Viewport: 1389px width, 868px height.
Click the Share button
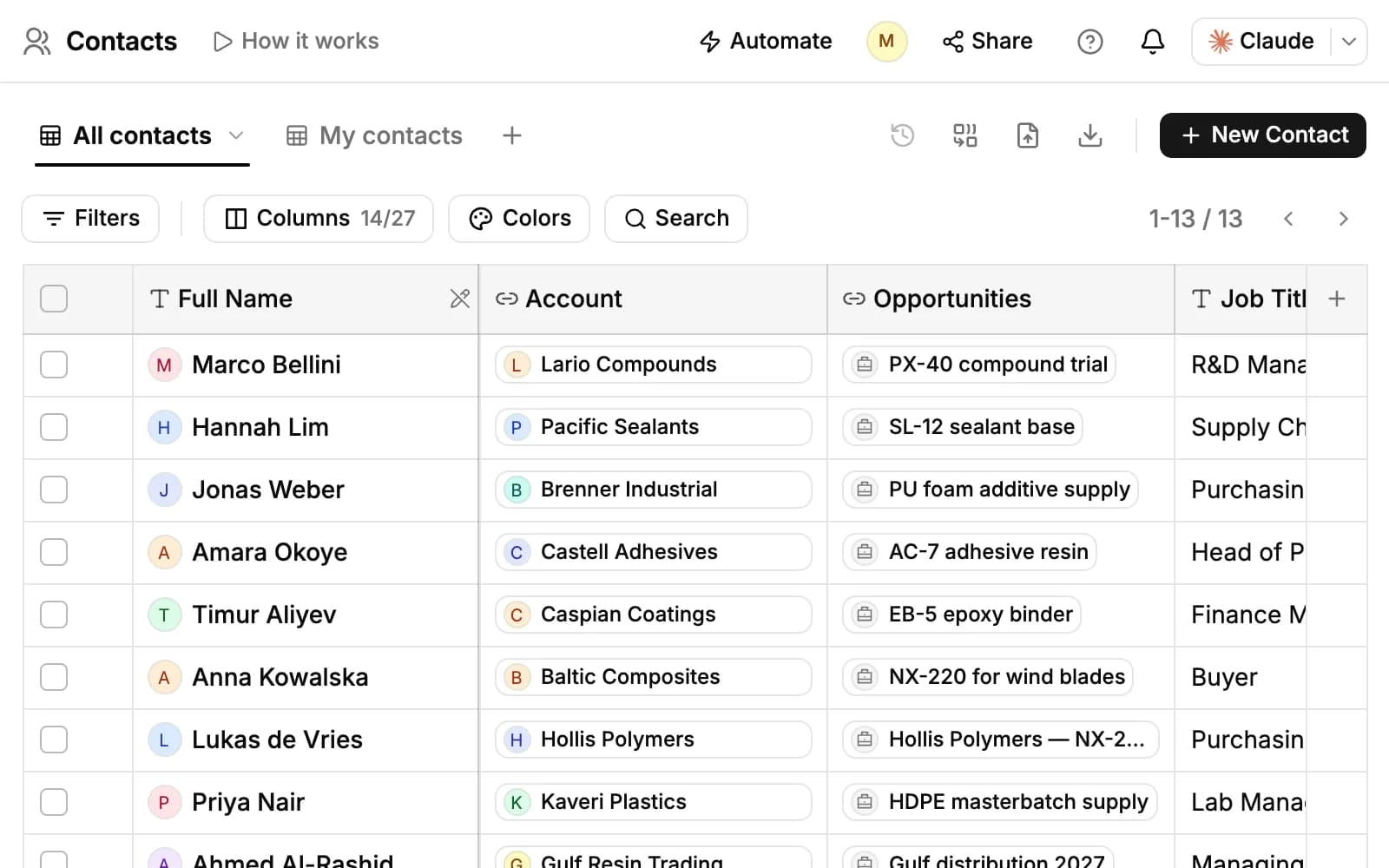[x=987, y=41]
